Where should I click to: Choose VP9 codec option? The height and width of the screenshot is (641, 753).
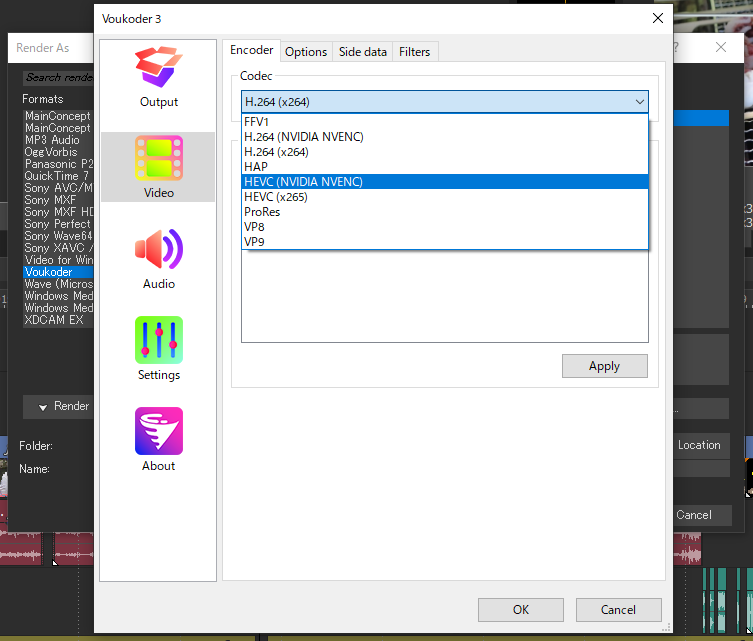pos(254,241)
